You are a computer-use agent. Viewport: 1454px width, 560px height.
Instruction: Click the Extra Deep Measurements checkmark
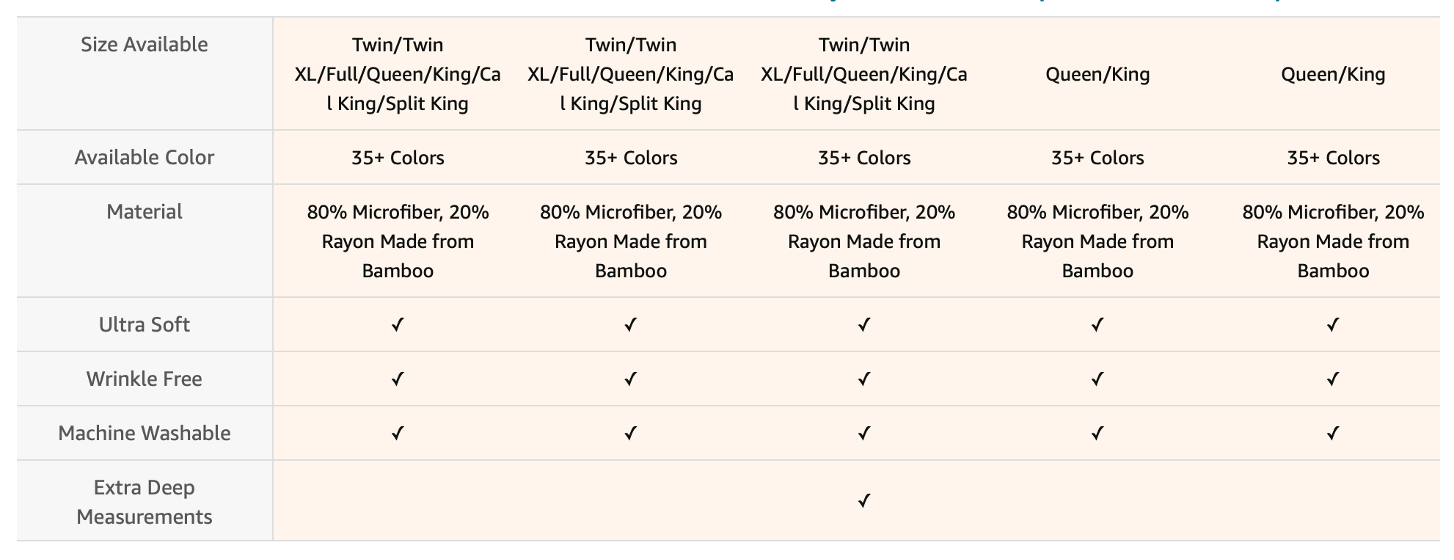point(864,501)
